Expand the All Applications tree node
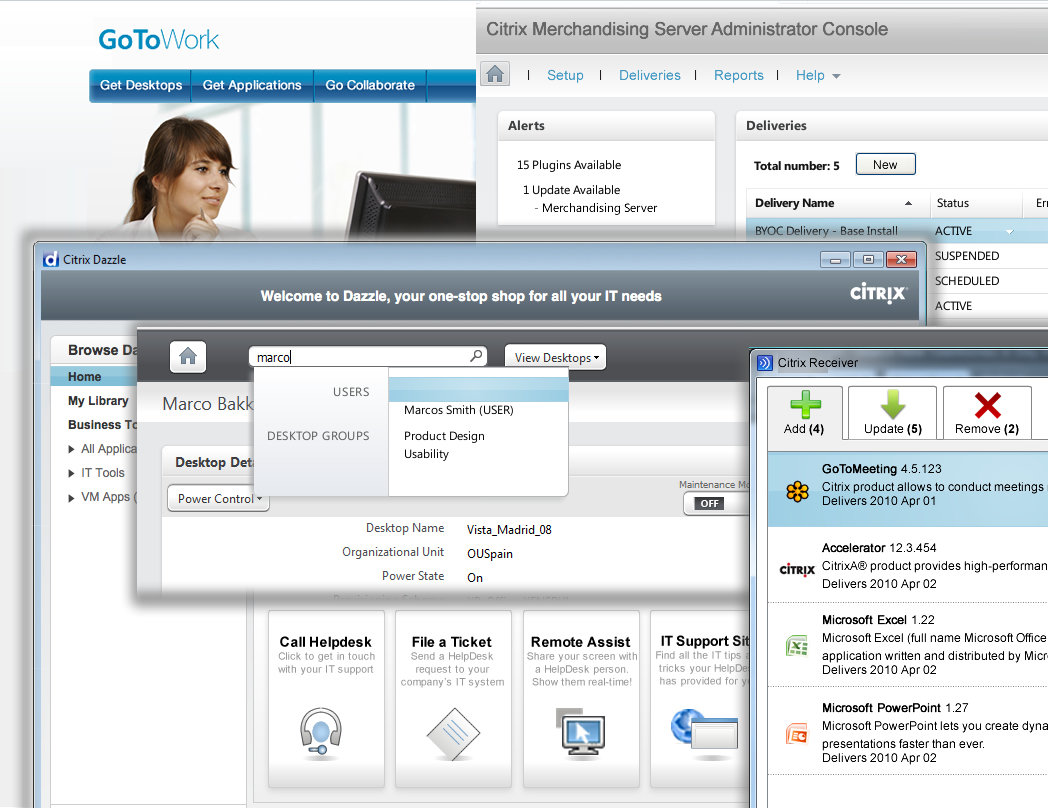Image resolution: width=1048 pixels, height=808 pixels. pyautogui.click(x=71, y=449)
